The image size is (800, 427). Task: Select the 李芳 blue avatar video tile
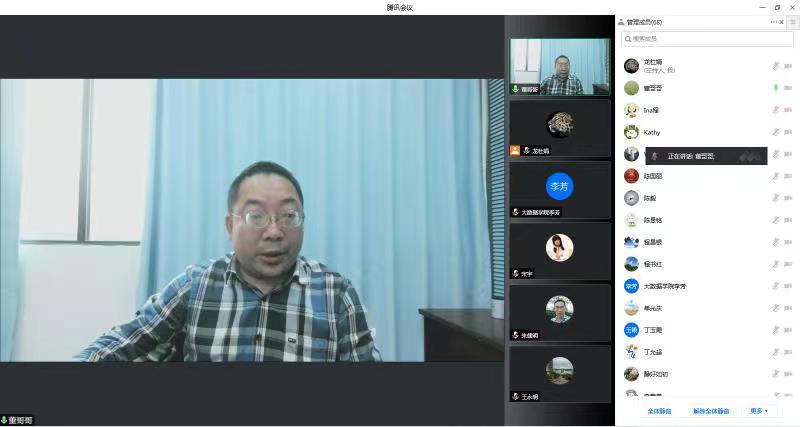pyautogui.click(x=559, y=187)
